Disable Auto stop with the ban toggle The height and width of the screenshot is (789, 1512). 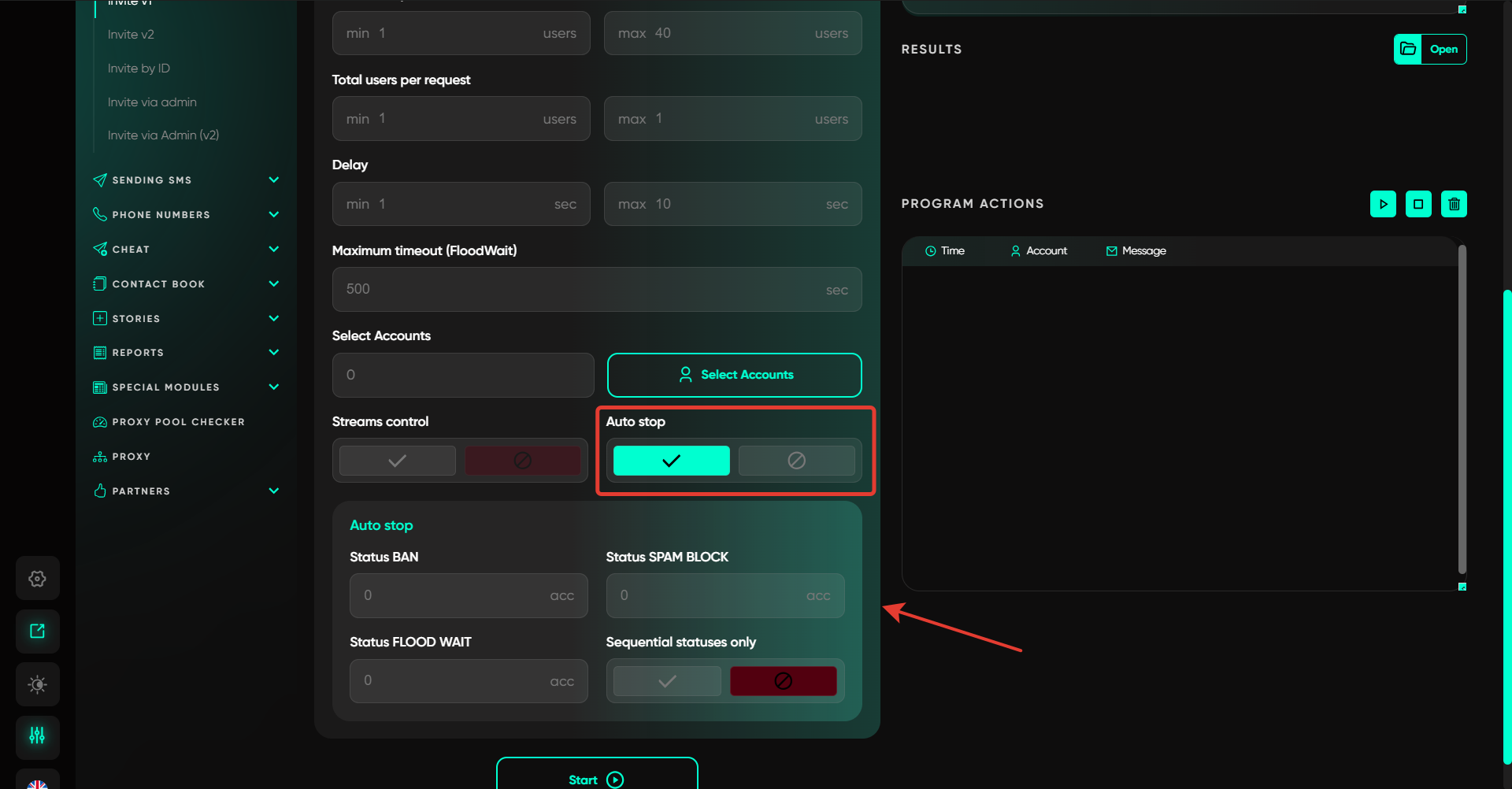(x=796, y=461)
